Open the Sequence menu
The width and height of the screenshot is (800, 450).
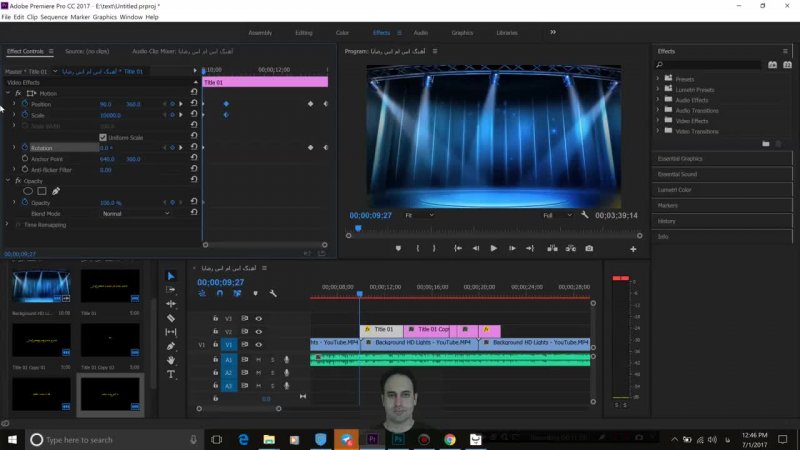coord(54,17)
